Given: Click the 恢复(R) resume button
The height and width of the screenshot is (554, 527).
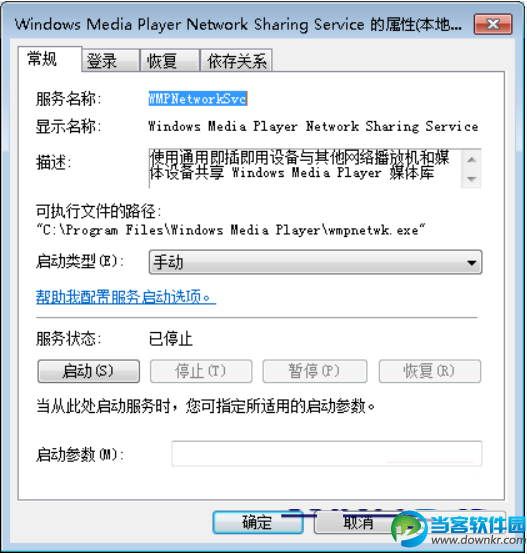Looking at the screenshot, I should tap(430, 371).
